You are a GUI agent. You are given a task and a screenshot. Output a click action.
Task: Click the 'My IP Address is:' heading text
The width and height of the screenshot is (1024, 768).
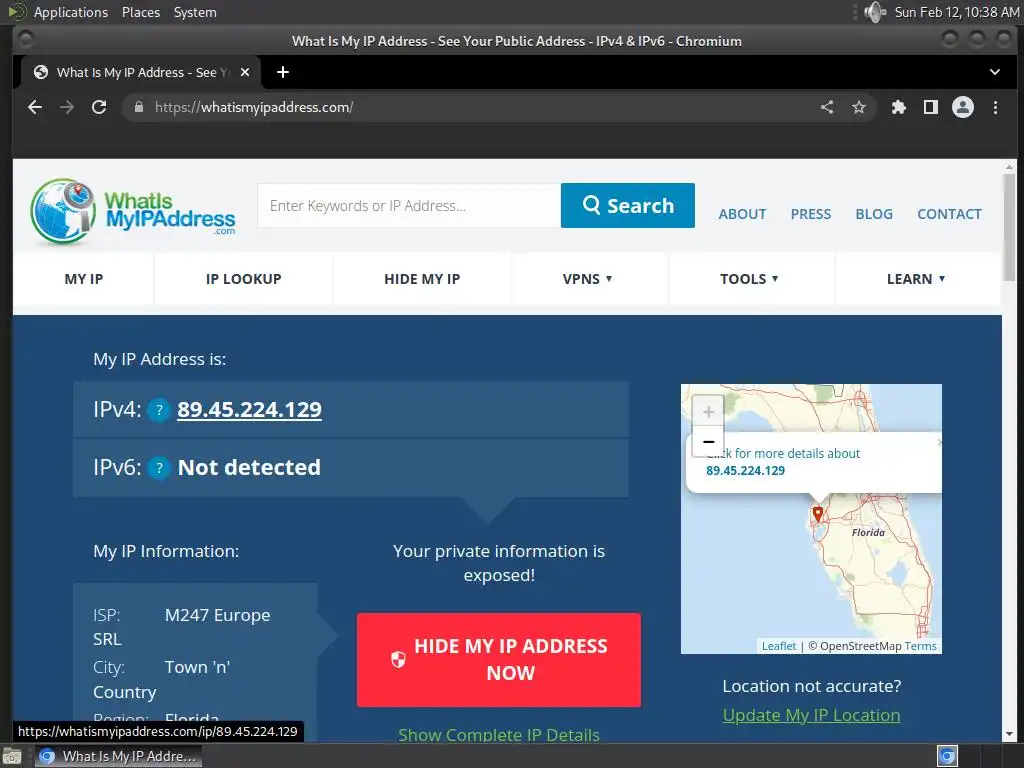click(159, 359)
